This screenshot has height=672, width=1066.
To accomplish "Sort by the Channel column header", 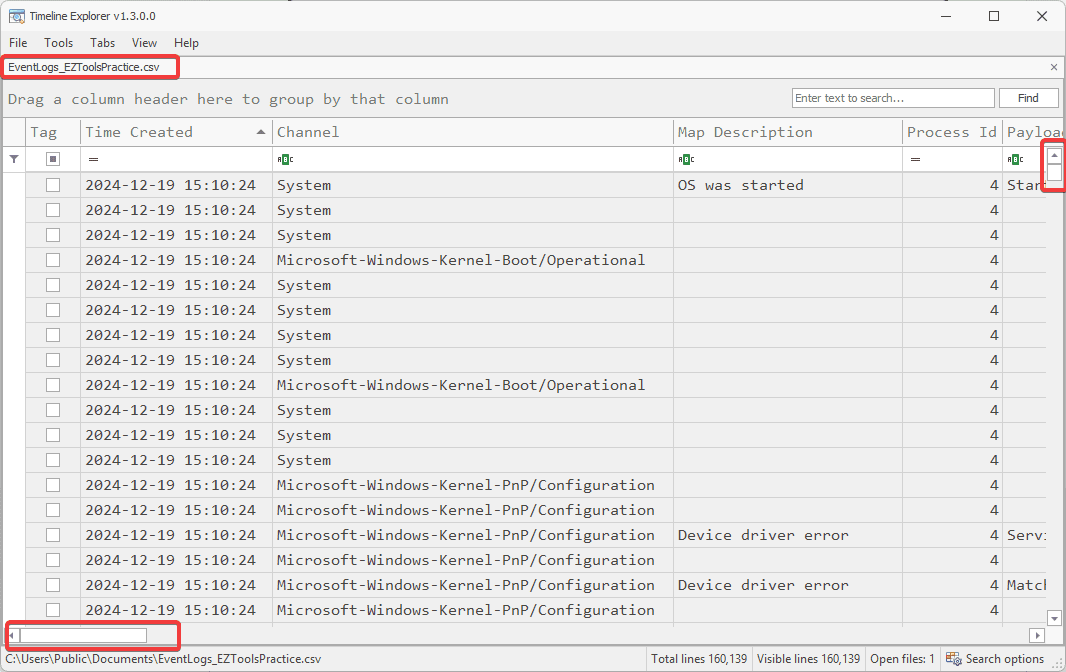I will 472,132.
